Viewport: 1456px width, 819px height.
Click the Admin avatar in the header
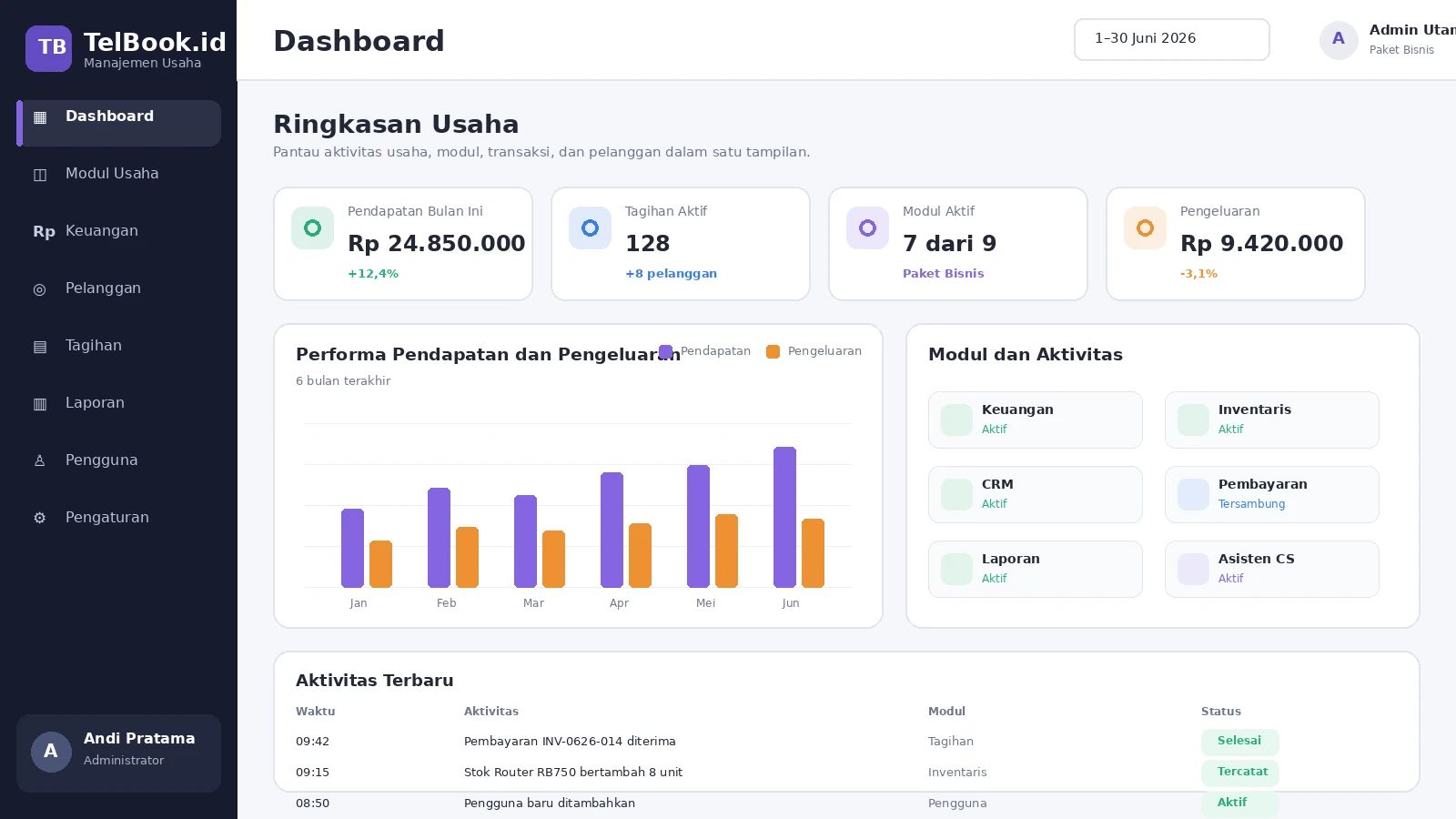pos(1339,40)
